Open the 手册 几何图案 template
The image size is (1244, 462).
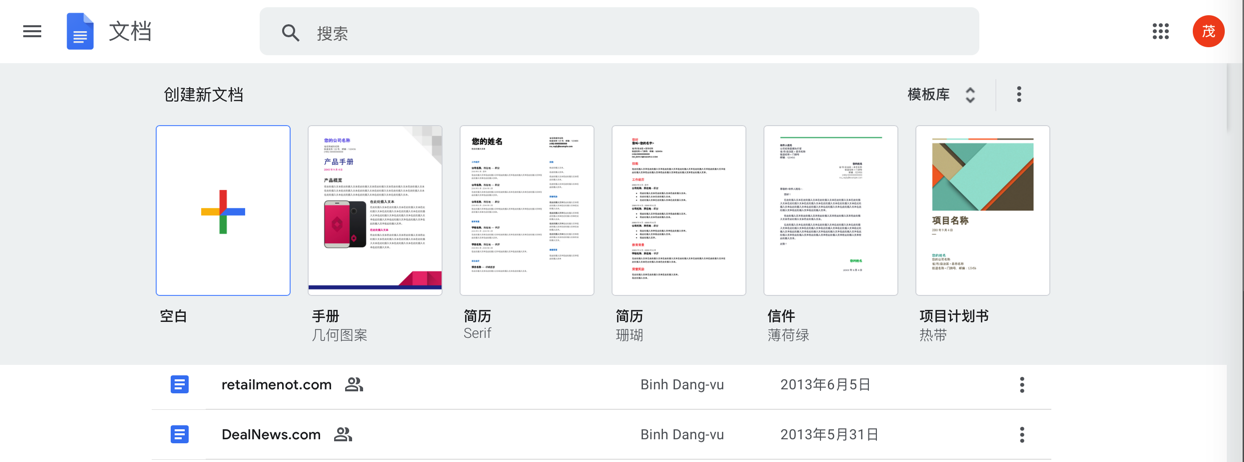[375, 210]
